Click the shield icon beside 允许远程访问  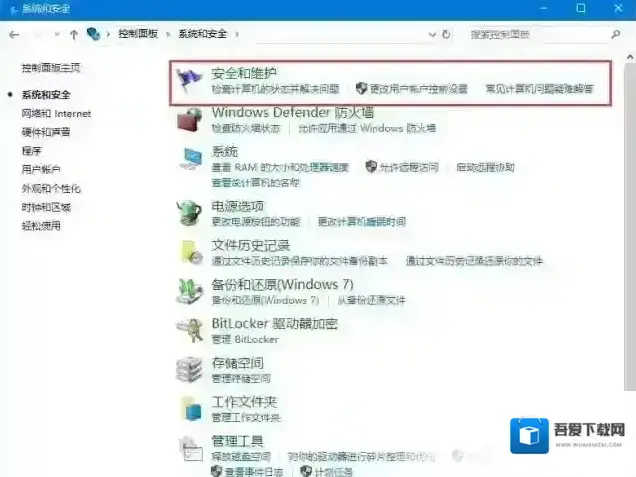371,166
